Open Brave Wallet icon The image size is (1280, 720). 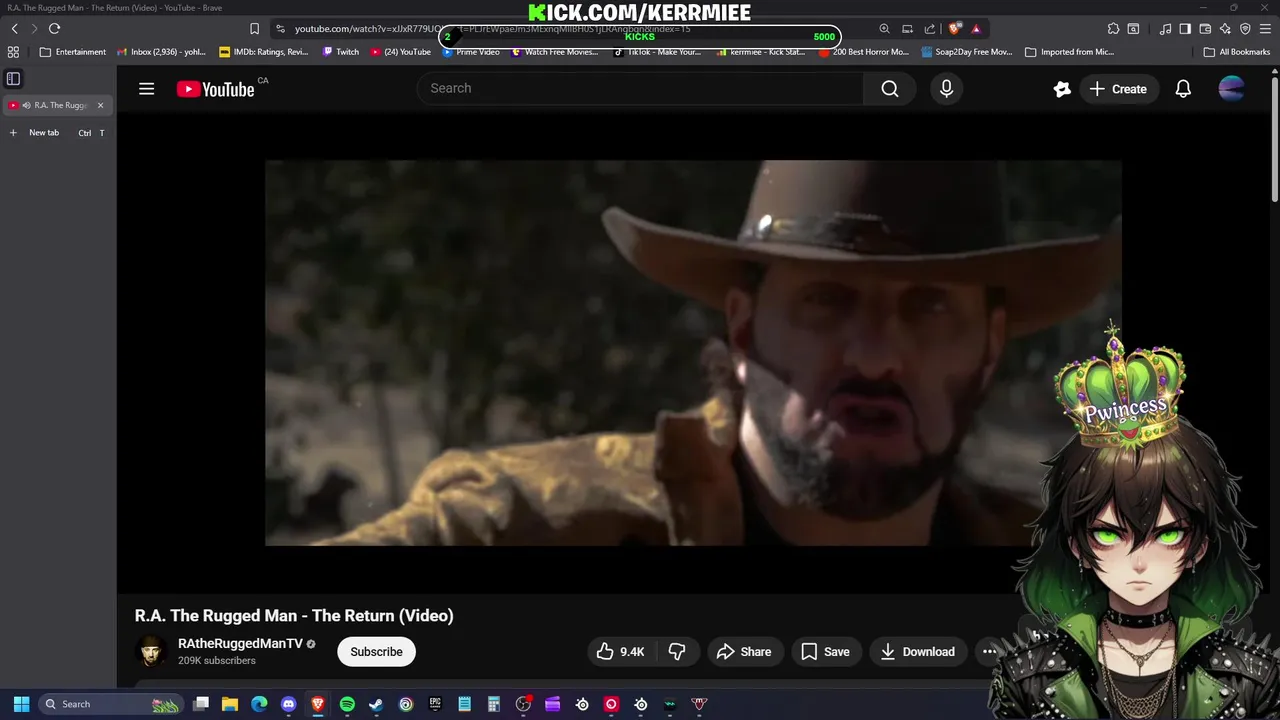click(1205, 29)
